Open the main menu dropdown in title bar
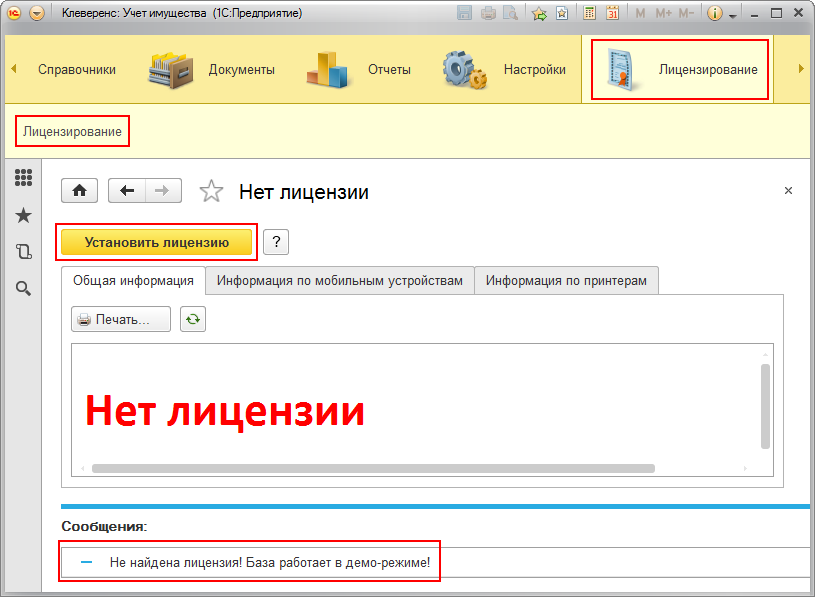815x597 pixels. [37, 13]
